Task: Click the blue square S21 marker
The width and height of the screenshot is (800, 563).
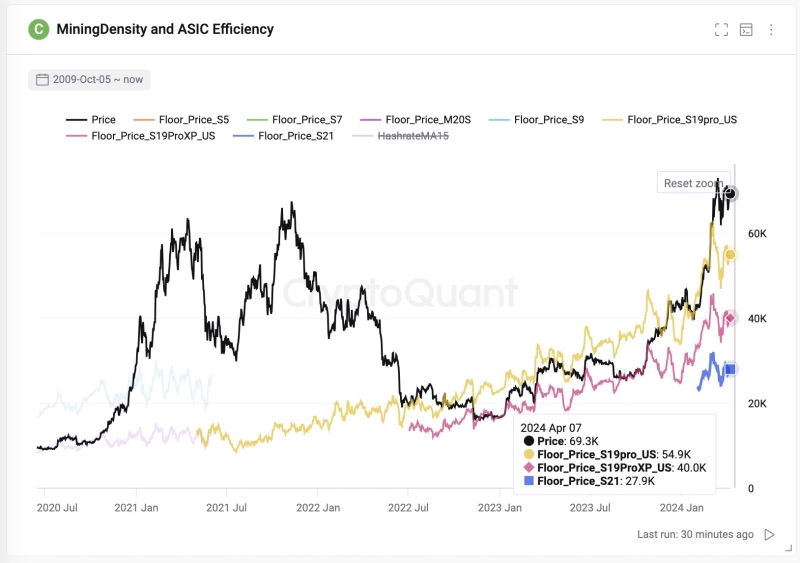Action: pyautogui.click(x=730, y=370)
